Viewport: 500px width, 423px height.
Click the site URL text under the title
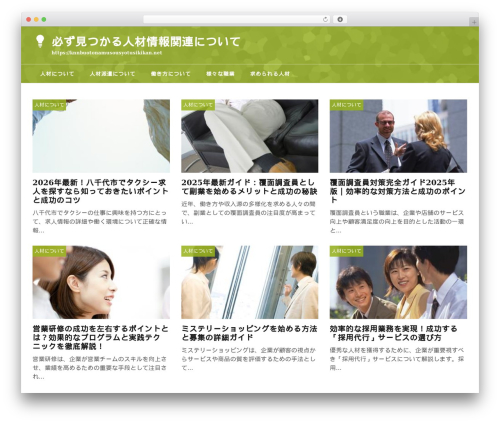[107, 53]
